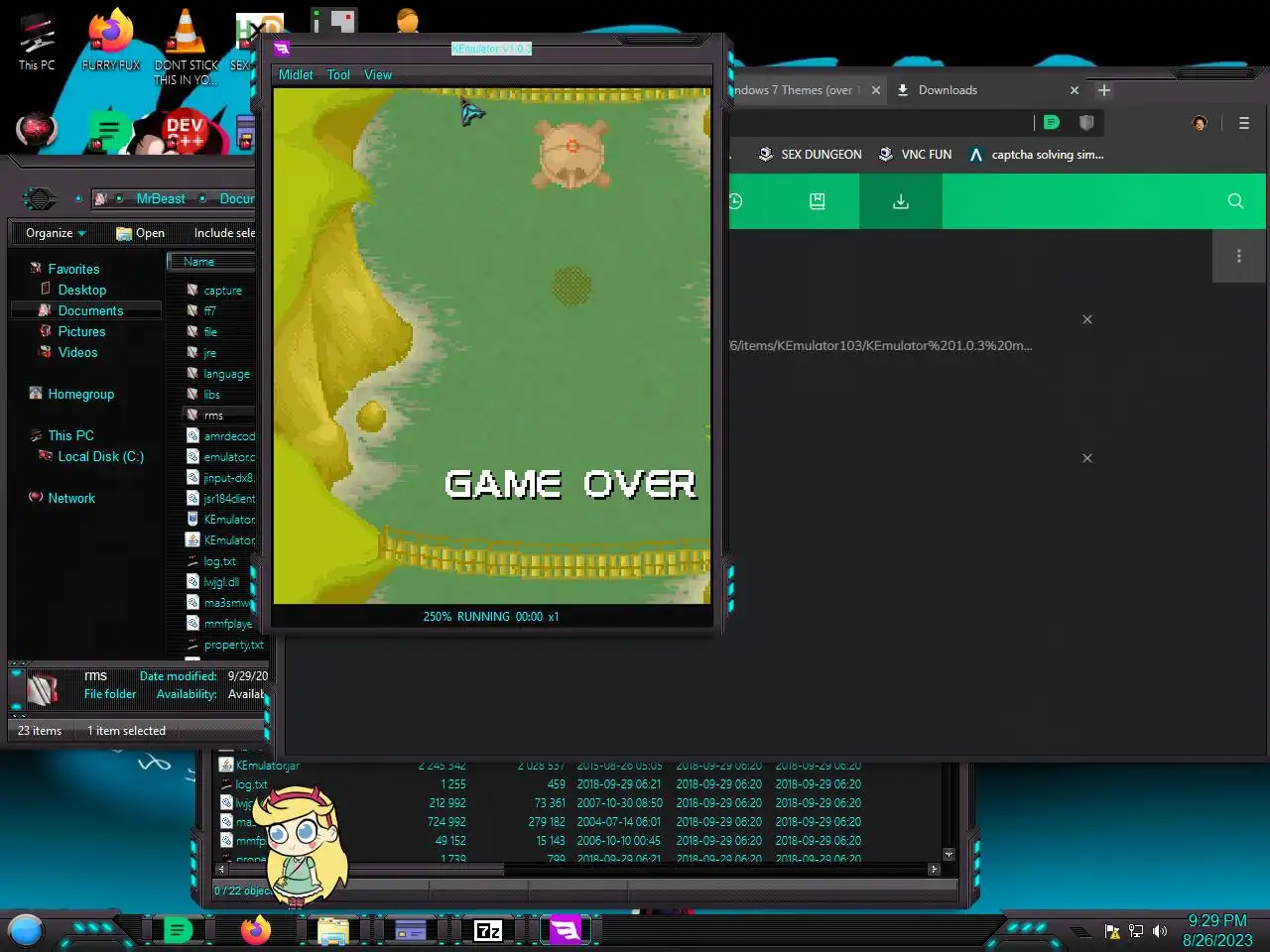
Task: Open the Organize dropdown in Explorer
Action: 56,233
